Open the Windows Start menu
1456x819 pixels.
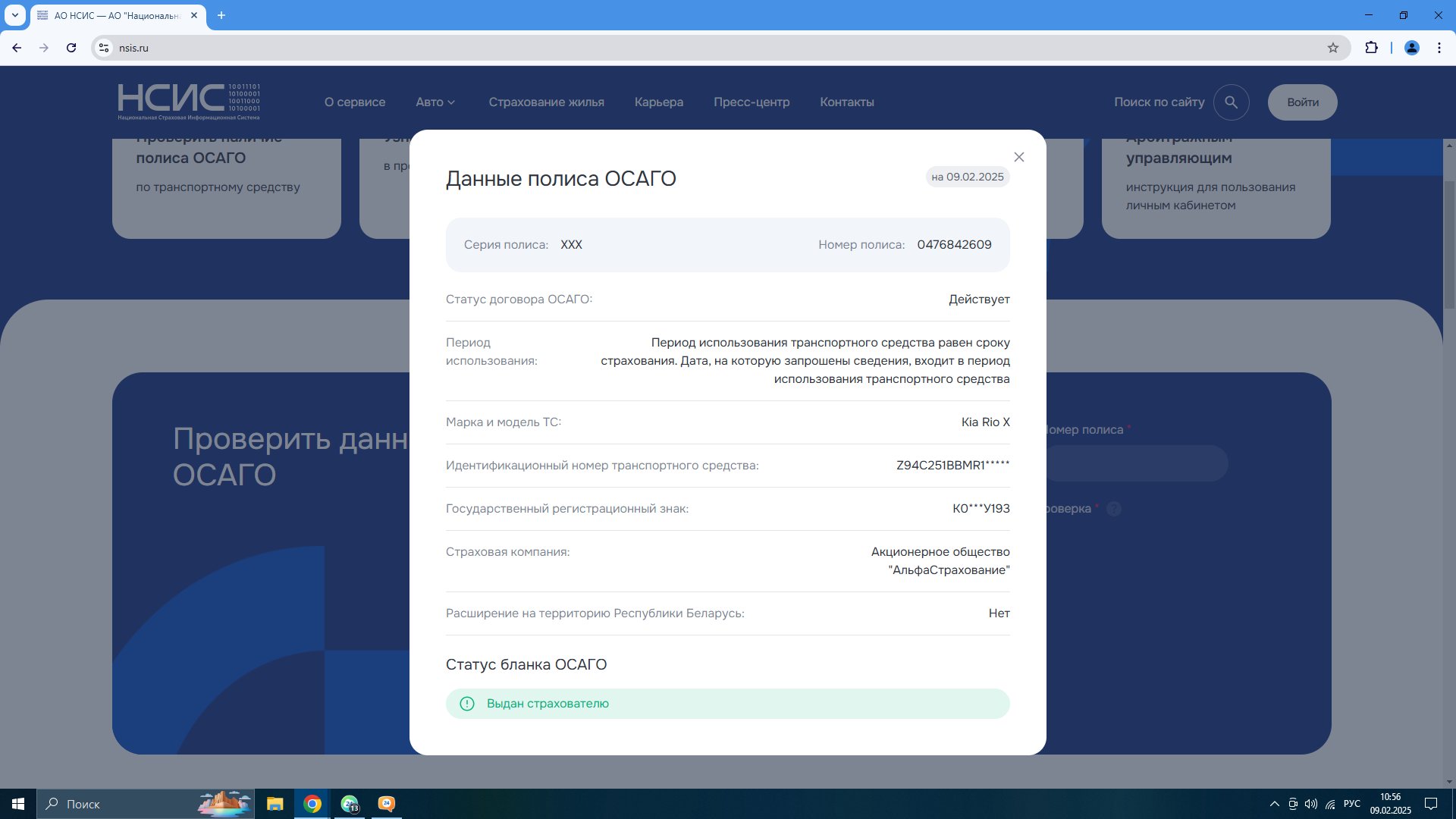[18, 804]
